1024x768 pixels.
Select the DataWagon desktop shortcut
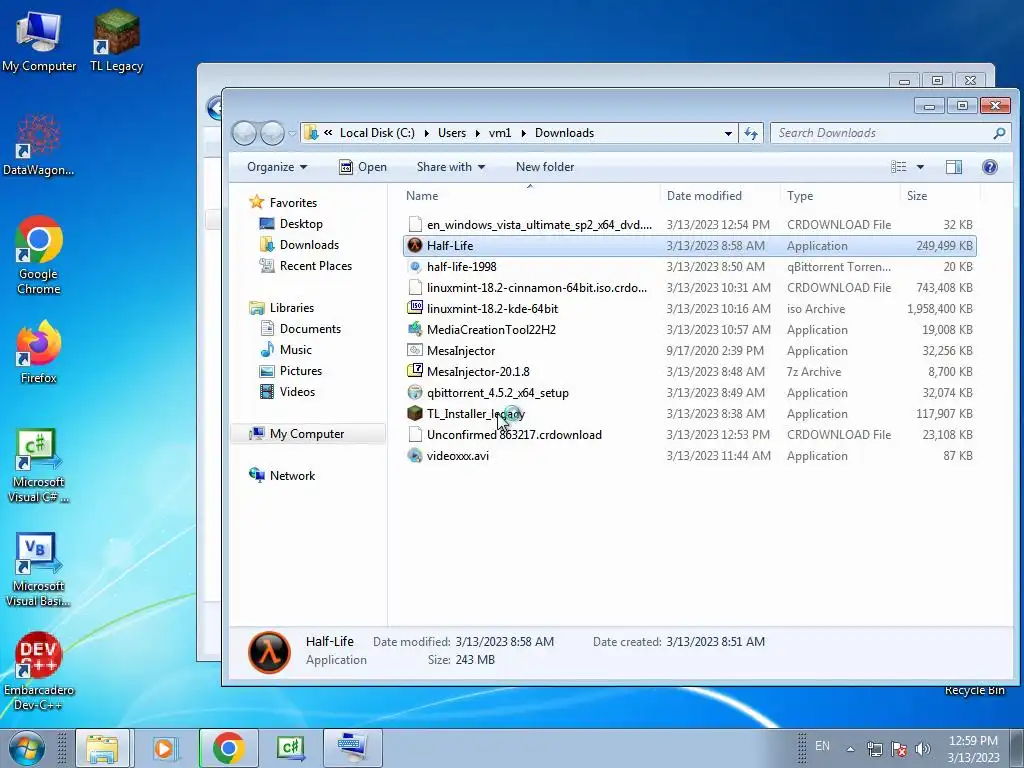(x=39, y=145)
